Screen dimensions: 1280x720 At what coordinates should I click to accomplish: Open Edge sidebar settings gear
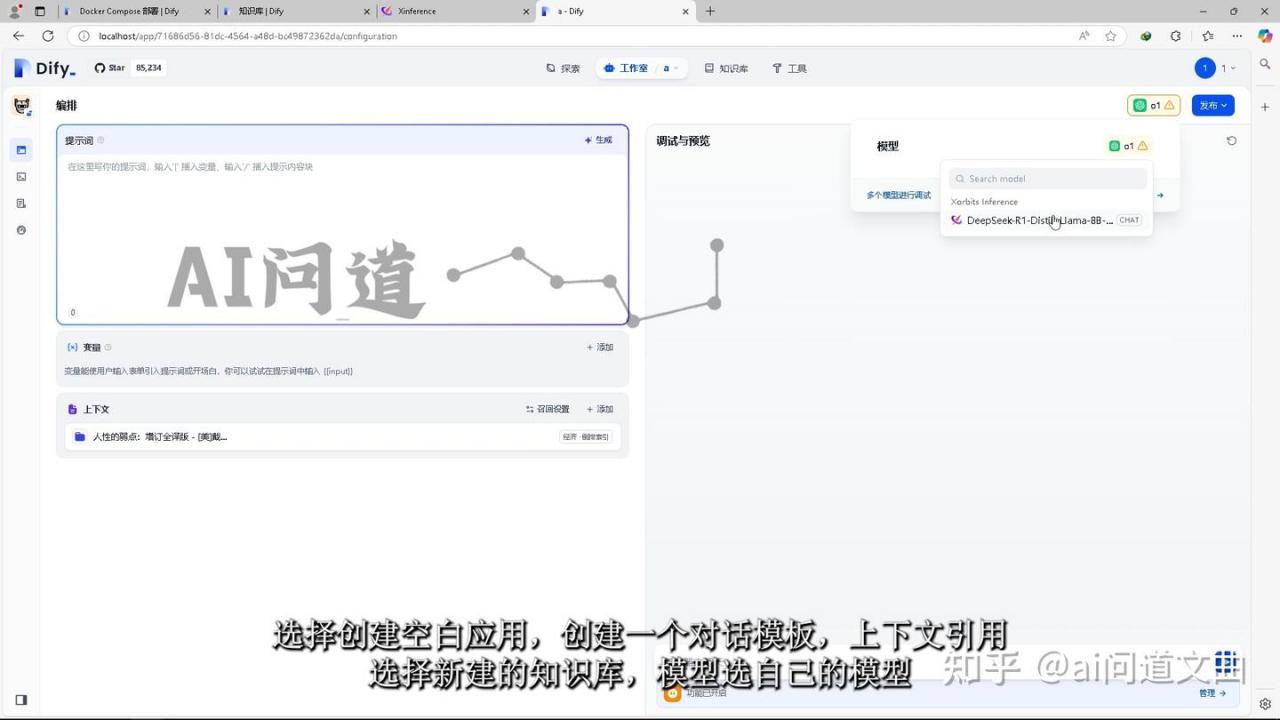click(1265, 704)
